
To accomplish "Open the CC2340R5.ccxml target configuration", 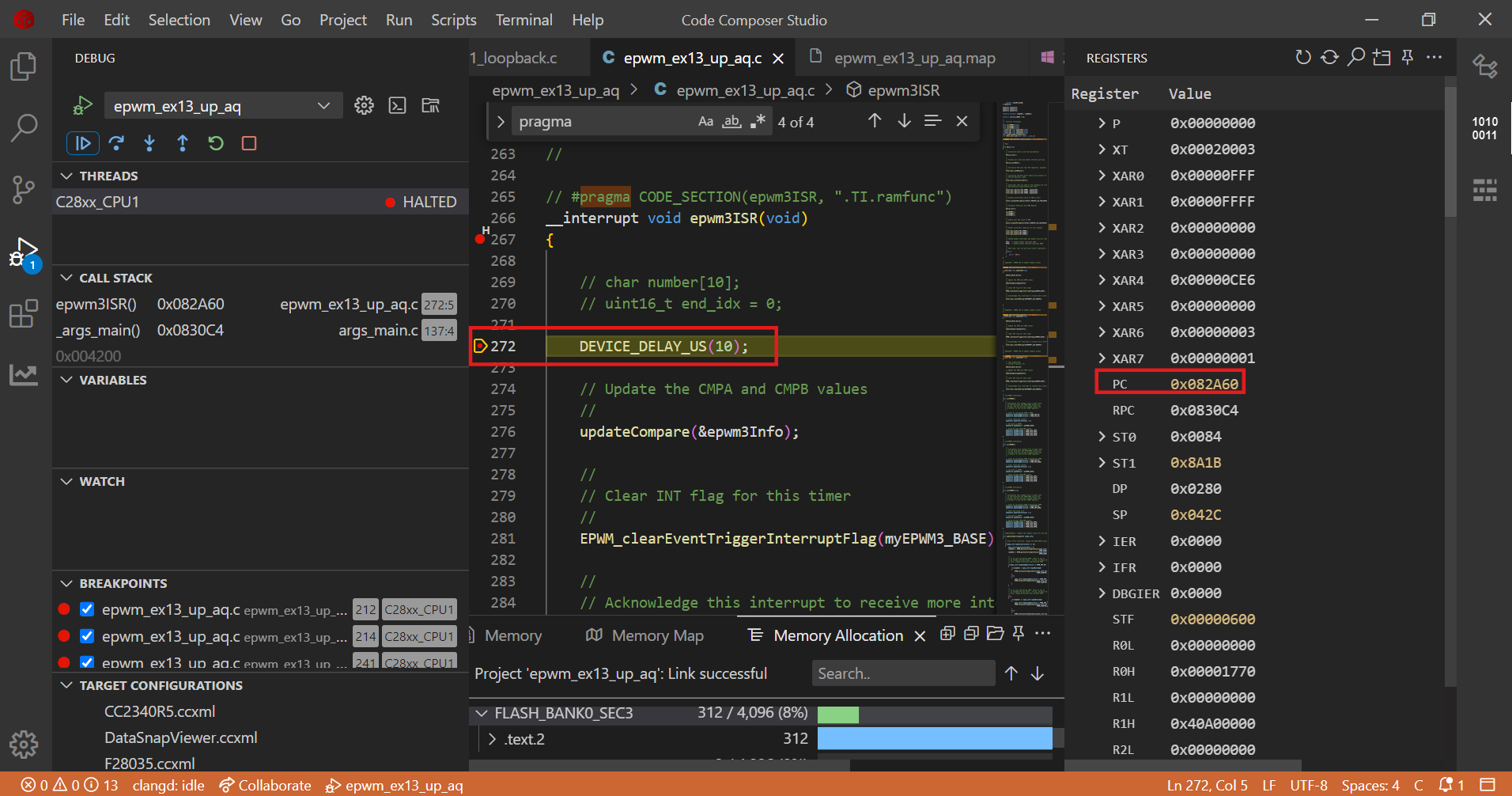I will point(160,711).
